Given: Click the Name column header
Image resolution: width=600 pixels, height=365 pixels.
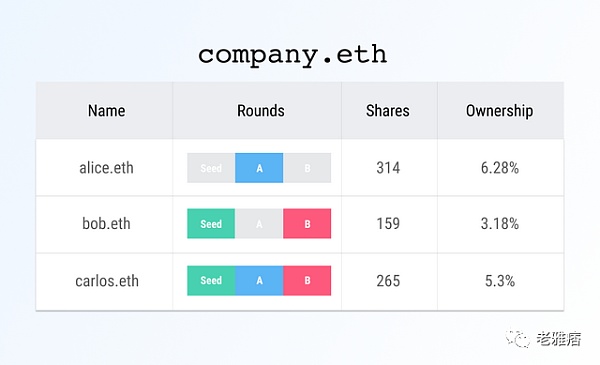Looking at the screenshot, I should [x=106, y=111].
